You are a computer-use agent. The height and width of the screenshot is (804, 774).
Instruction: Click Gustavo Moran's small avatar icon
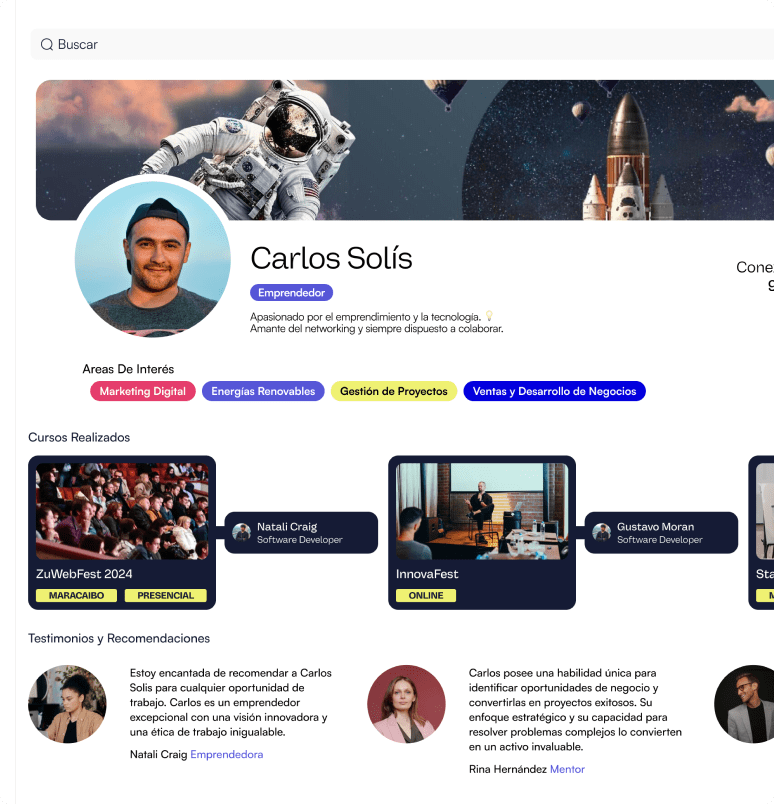[602, 532]
